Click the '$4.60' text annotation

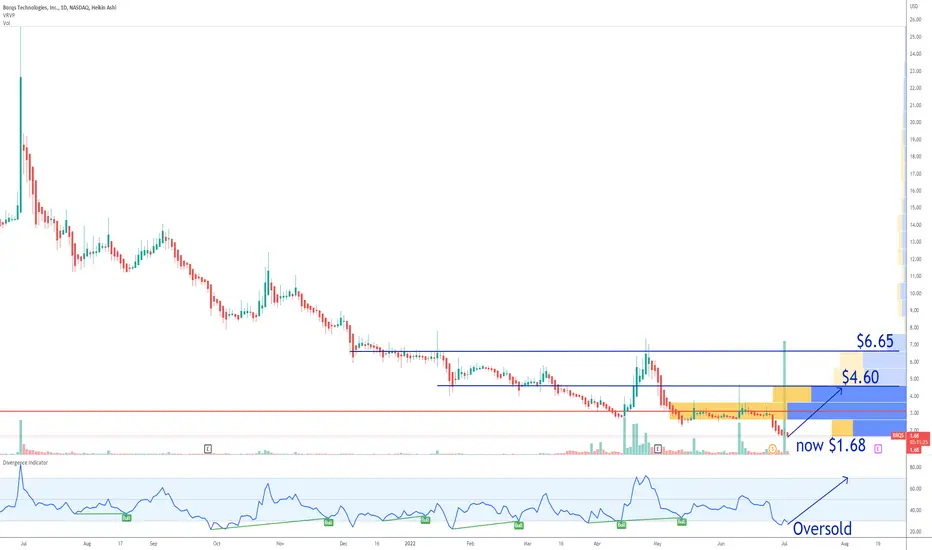click(860, 376)
